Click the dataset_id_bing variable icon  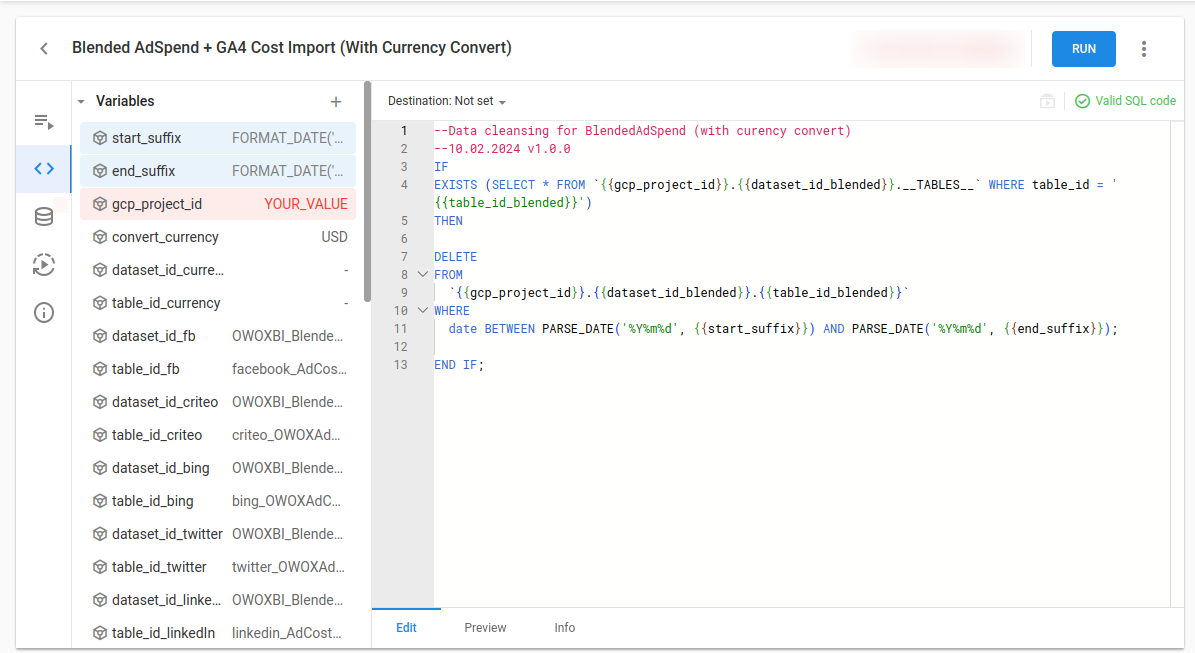coord(100,468)
